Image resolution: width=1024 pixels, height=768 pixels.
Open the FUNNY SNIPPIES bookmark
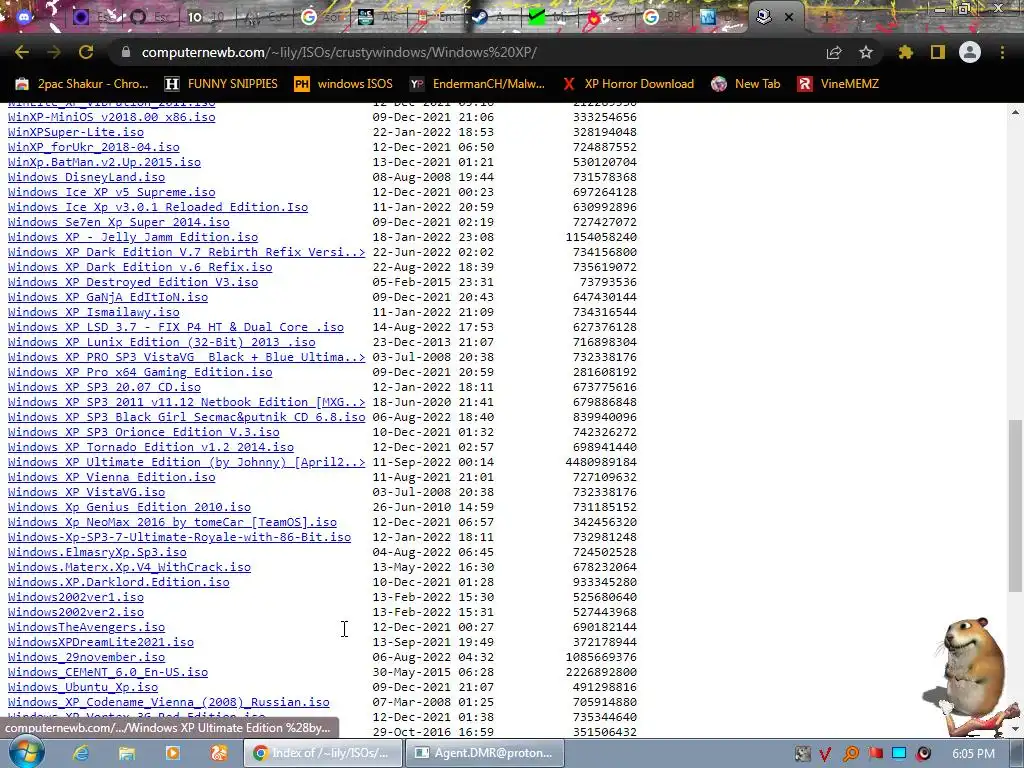coord(221,84)
